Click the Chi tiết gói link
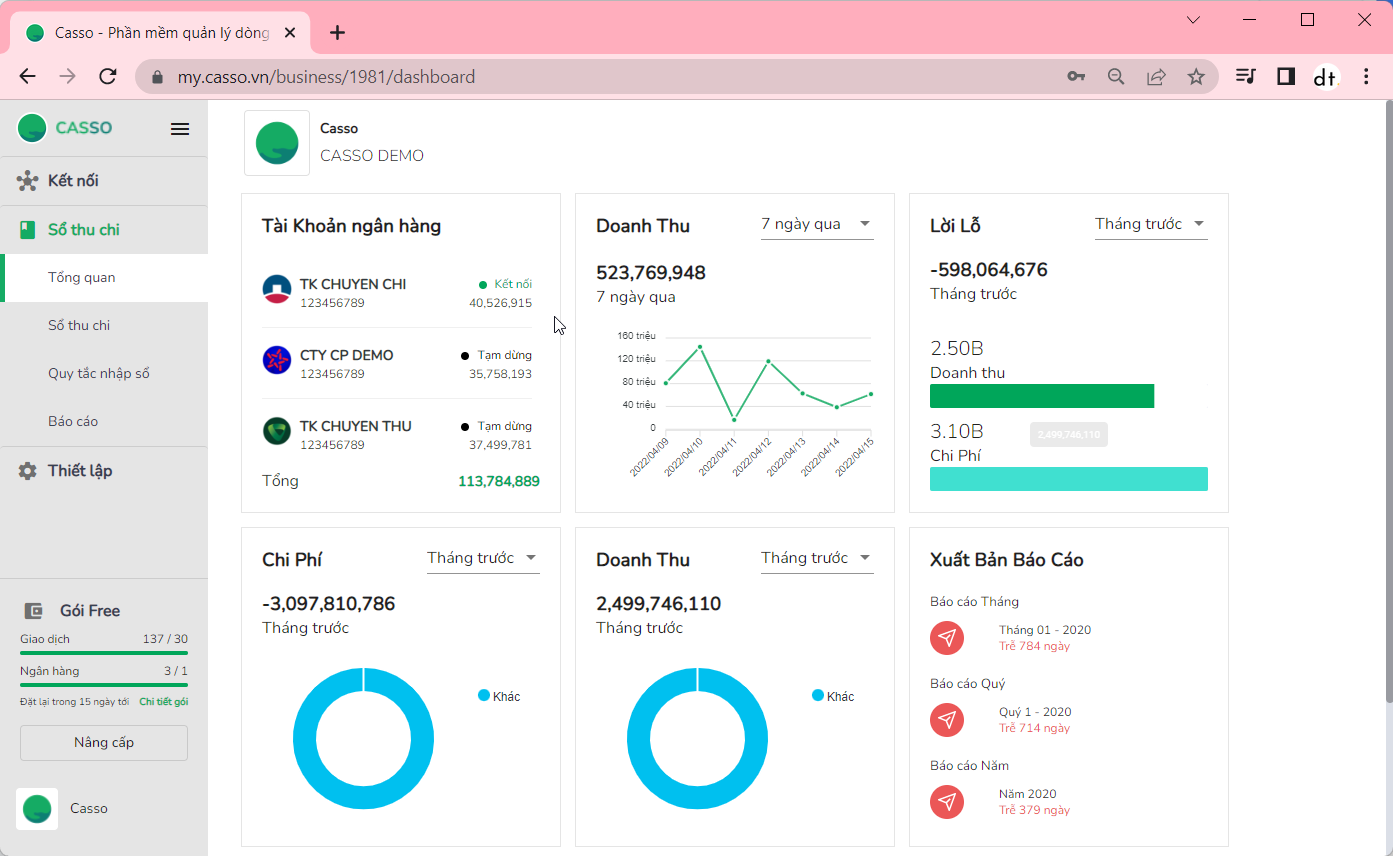 click(x=163, y=702)
